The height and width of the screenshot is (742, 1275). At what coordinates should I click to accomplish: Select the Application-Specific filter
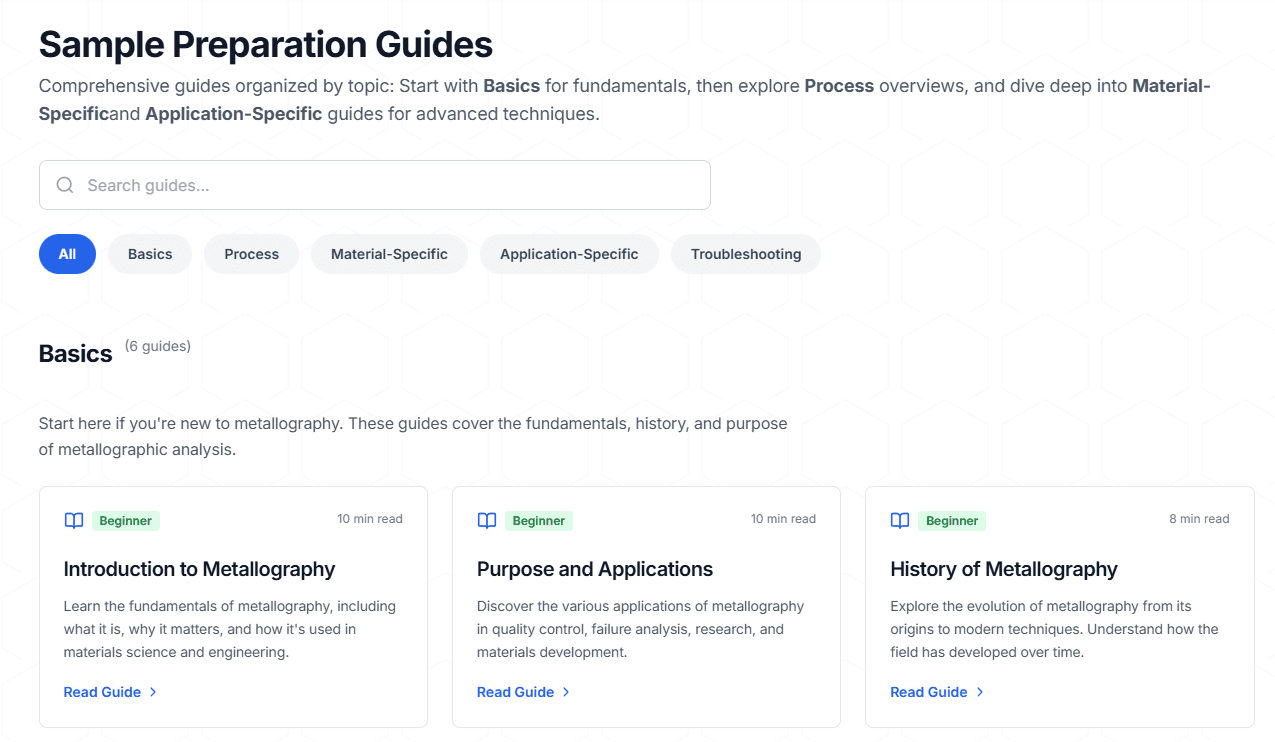pos(569,254)
